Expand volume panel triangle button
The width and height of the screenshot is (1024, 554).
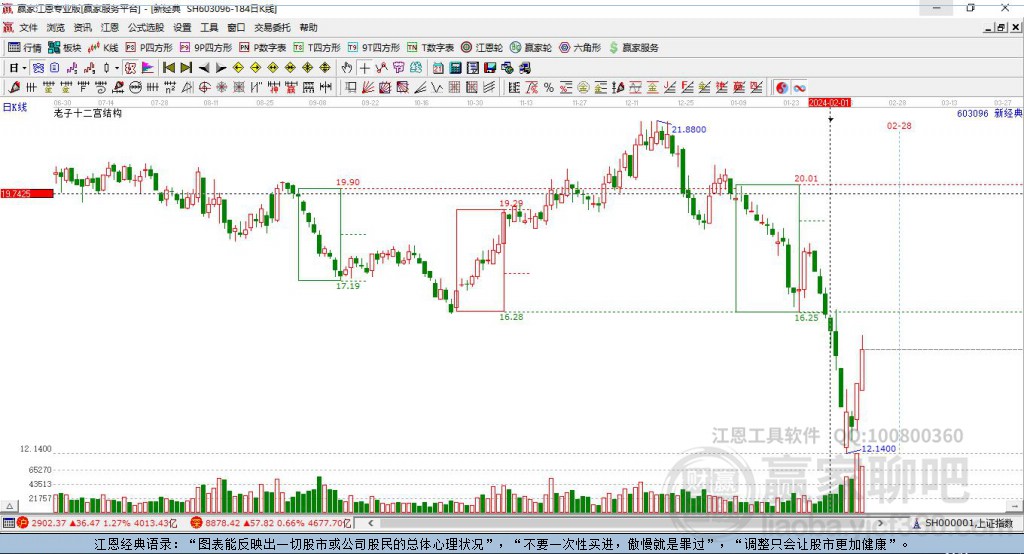pos(9,506)
